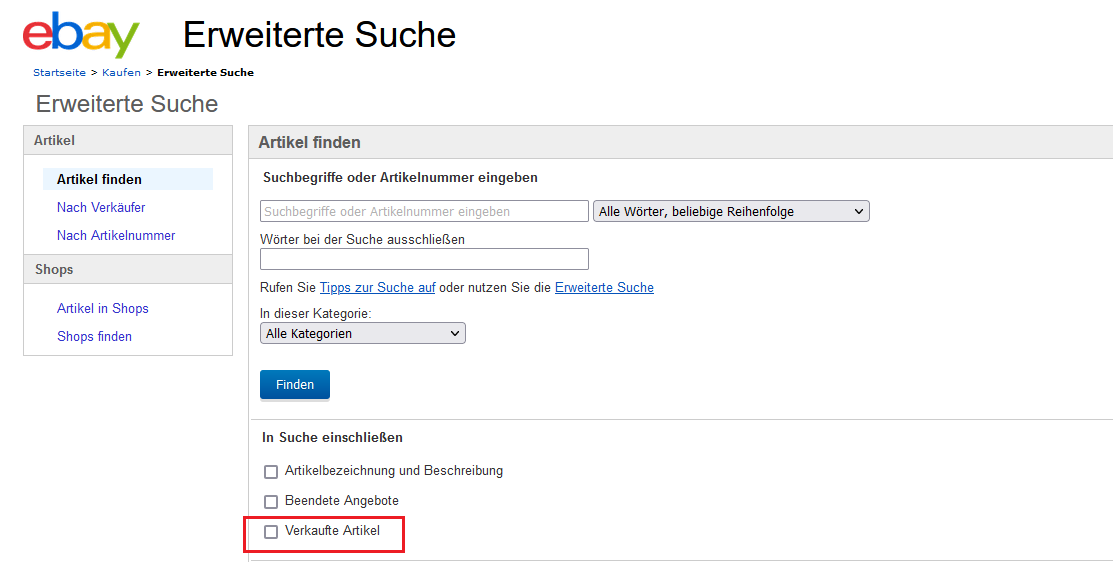Click the Artikel section header in sidebar

tap(55, 141)
